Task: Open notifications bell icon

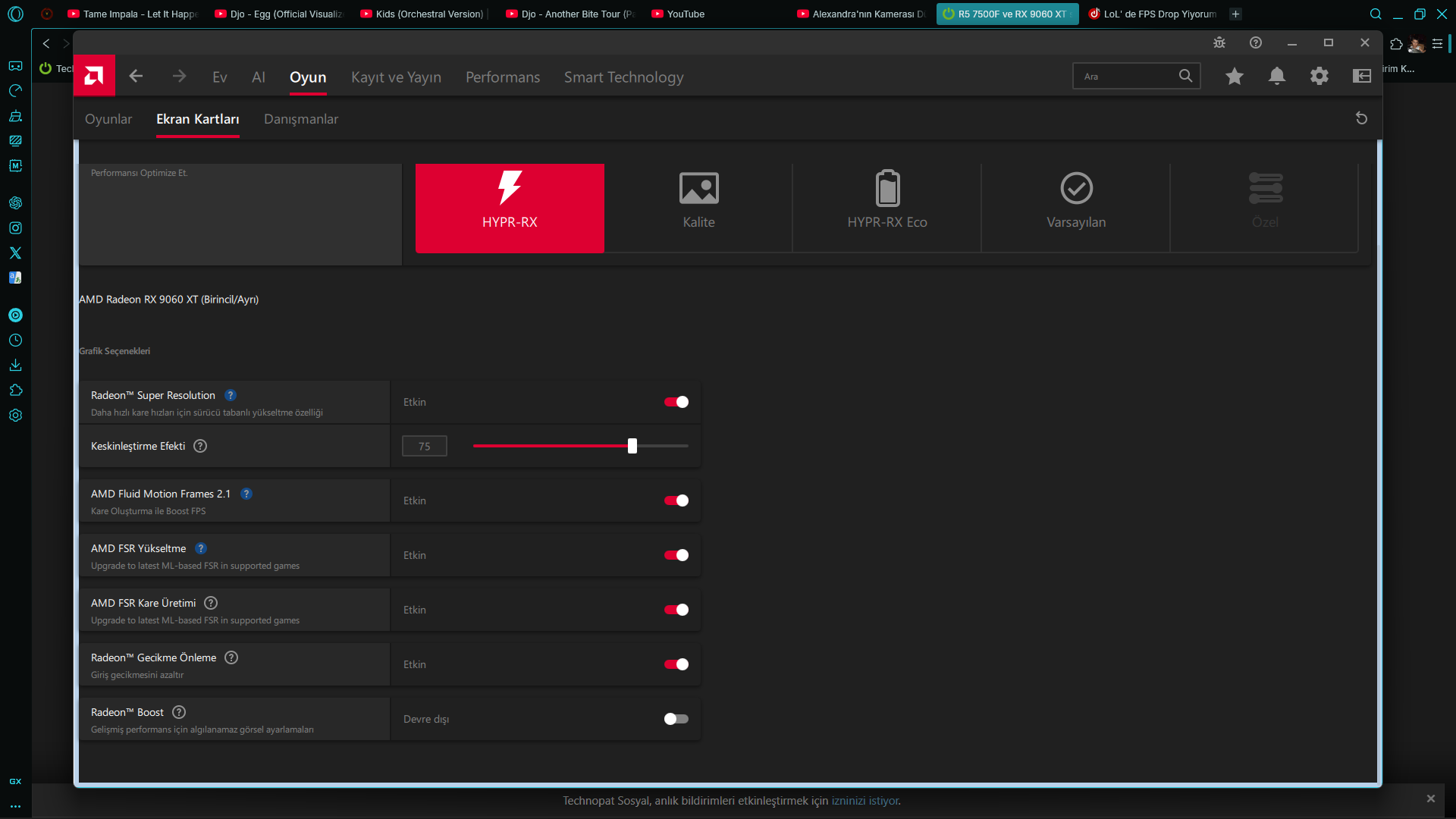Action: coord(1277,76)
